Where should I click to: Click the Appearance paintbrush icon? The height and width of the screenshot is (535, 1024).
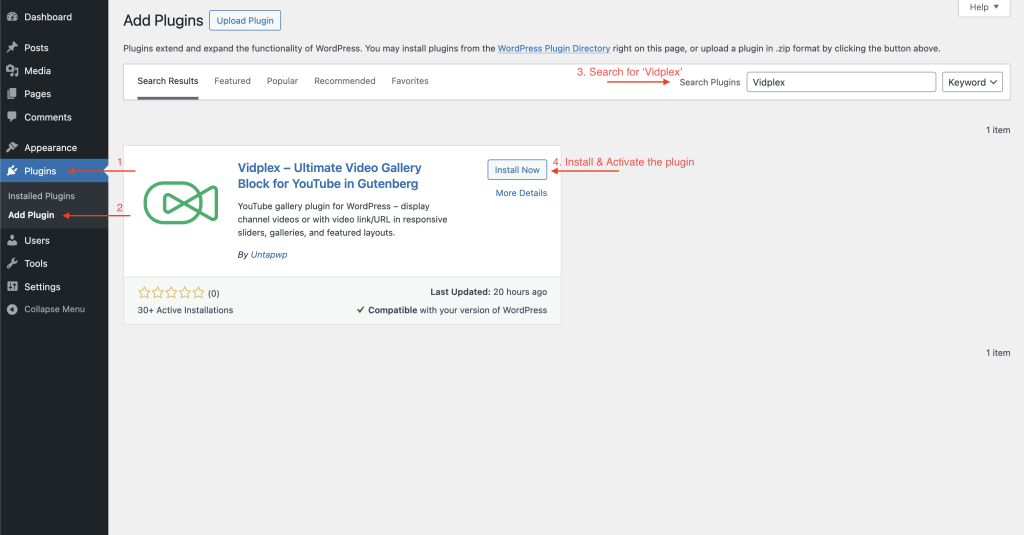(12, 148)
